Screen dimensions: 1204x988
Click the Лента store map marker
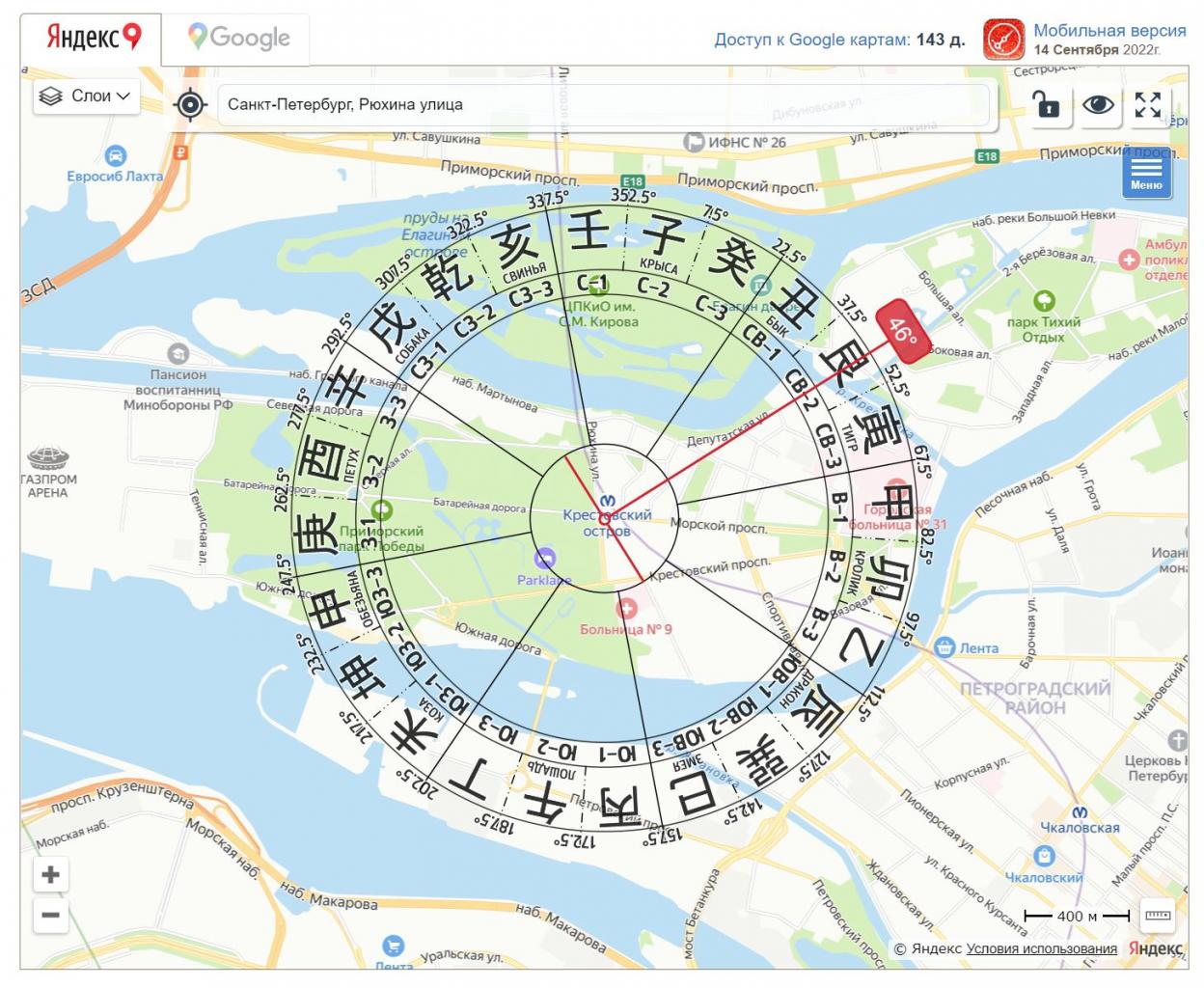coord(944,646)
